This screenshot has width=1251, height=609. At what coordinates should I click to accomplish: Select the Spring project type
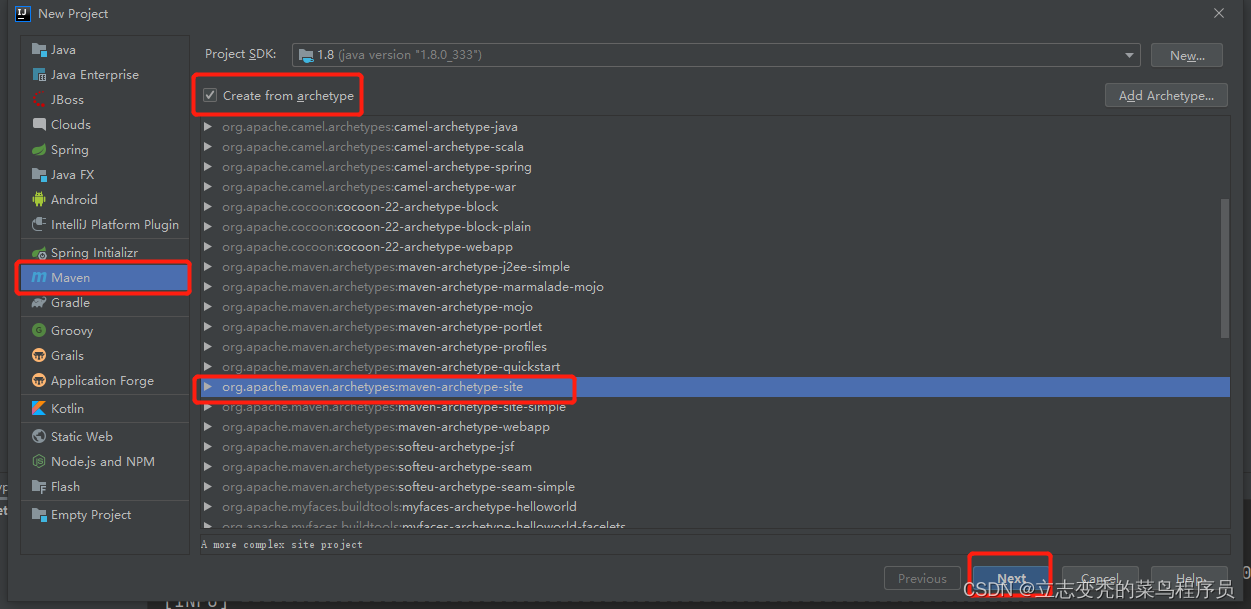(x=105, y=150)
